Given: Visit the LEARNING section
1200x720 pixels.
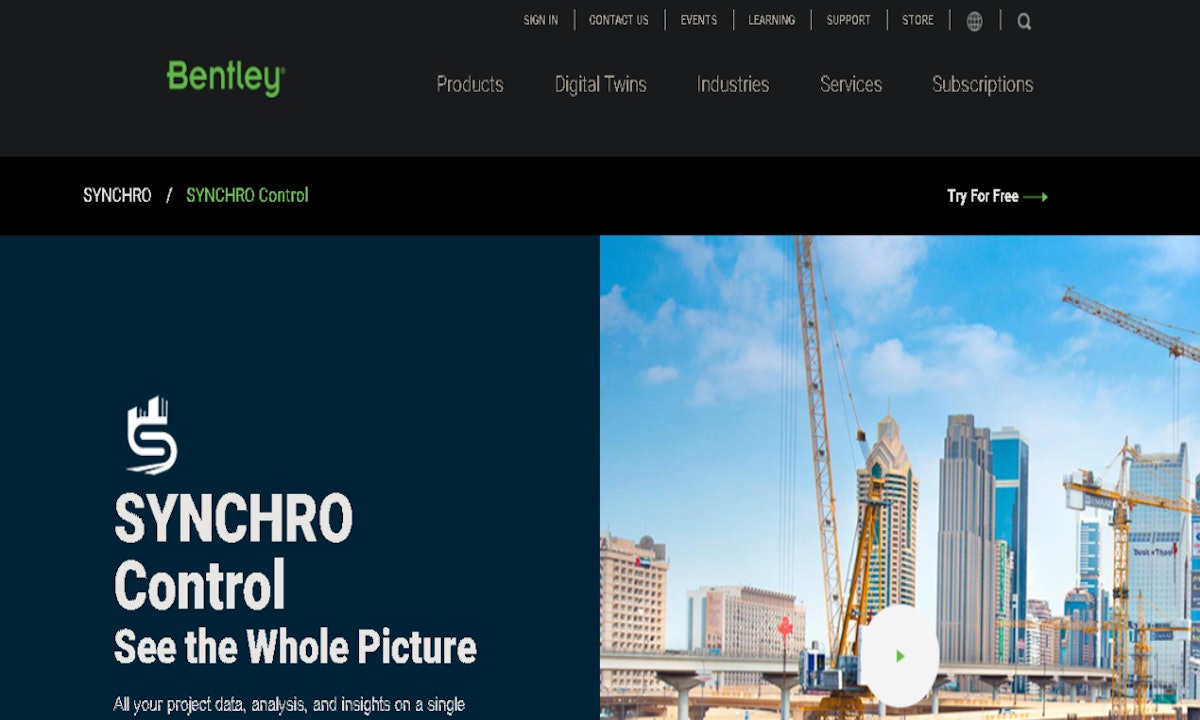Looking at the screenshot, I should [x=771, y=20].
